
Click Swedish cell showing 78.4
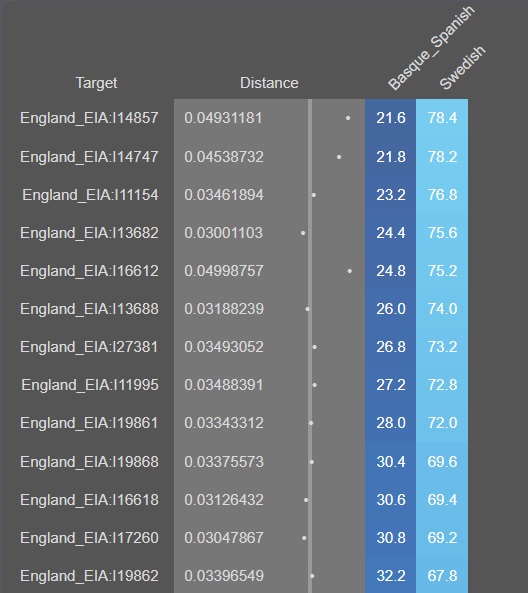442,118
